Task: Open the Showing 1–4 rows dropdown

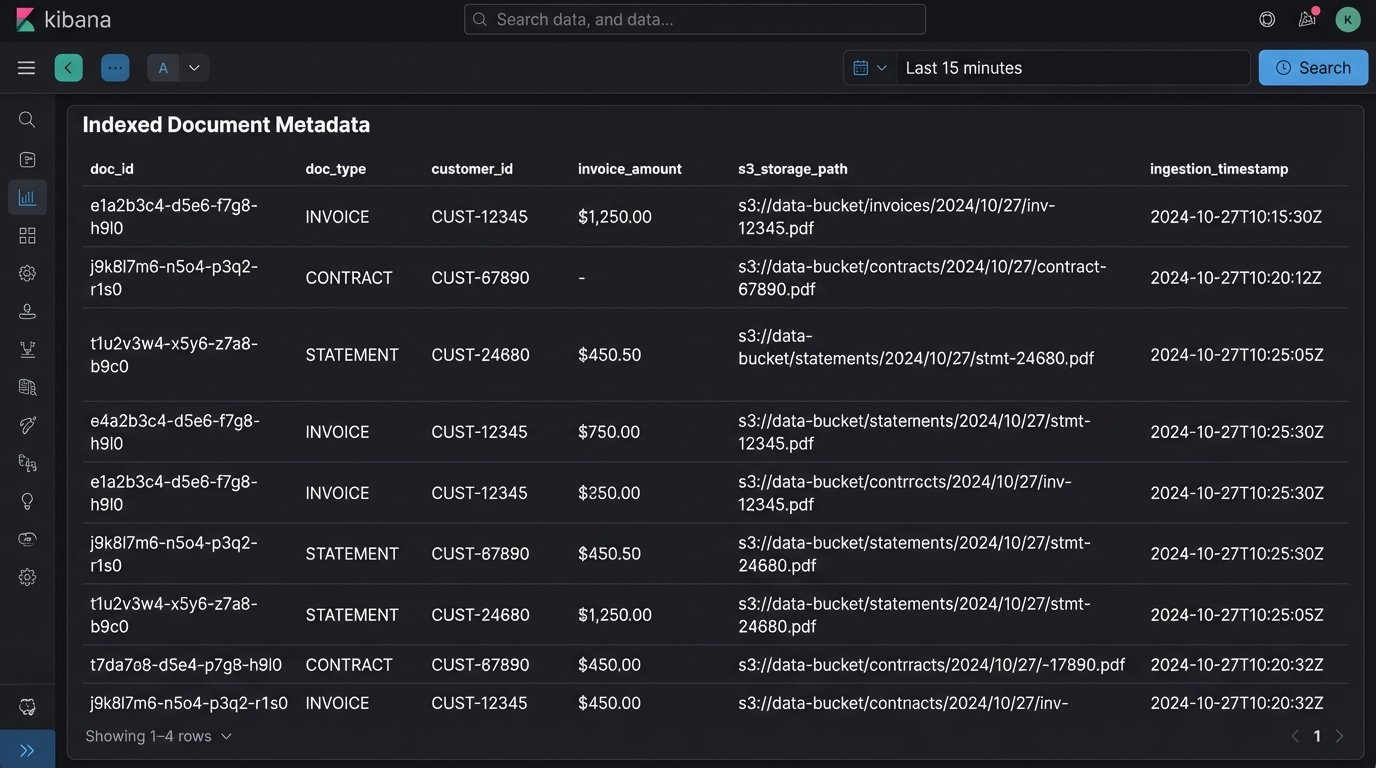Action: click(x=158, y=736)
